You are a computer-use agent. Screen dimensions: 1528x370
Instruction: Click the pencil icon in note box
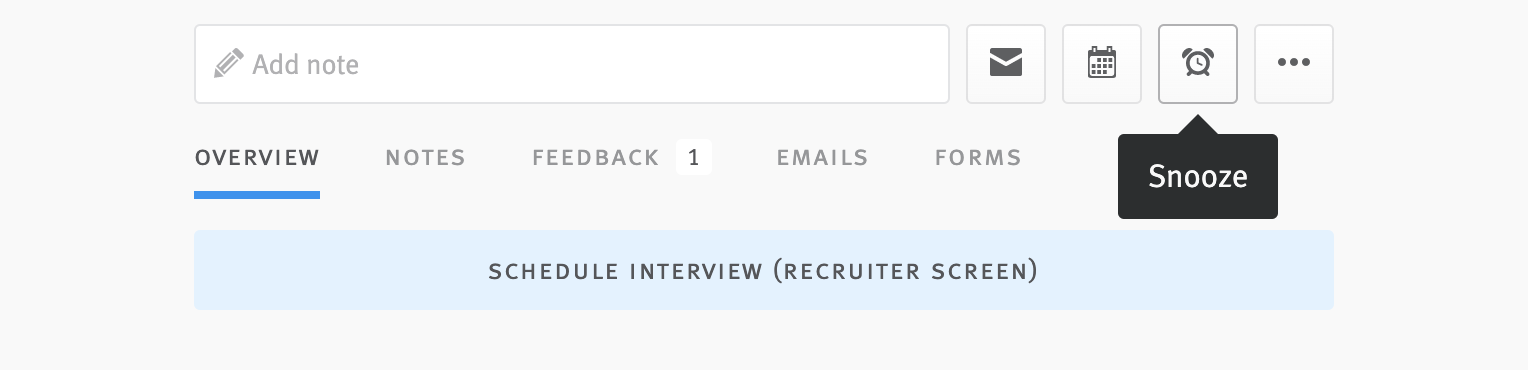pos(229,64)
